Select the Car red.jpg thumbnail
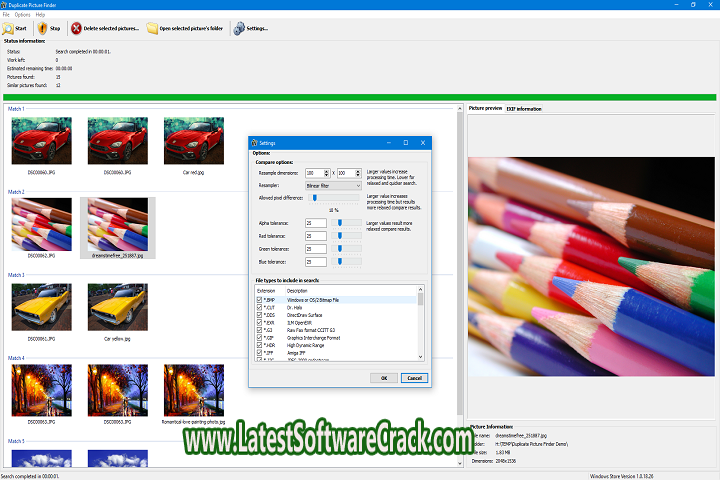Screen dimensions: 720x480 pyautogui.click(x=194, y=141)
